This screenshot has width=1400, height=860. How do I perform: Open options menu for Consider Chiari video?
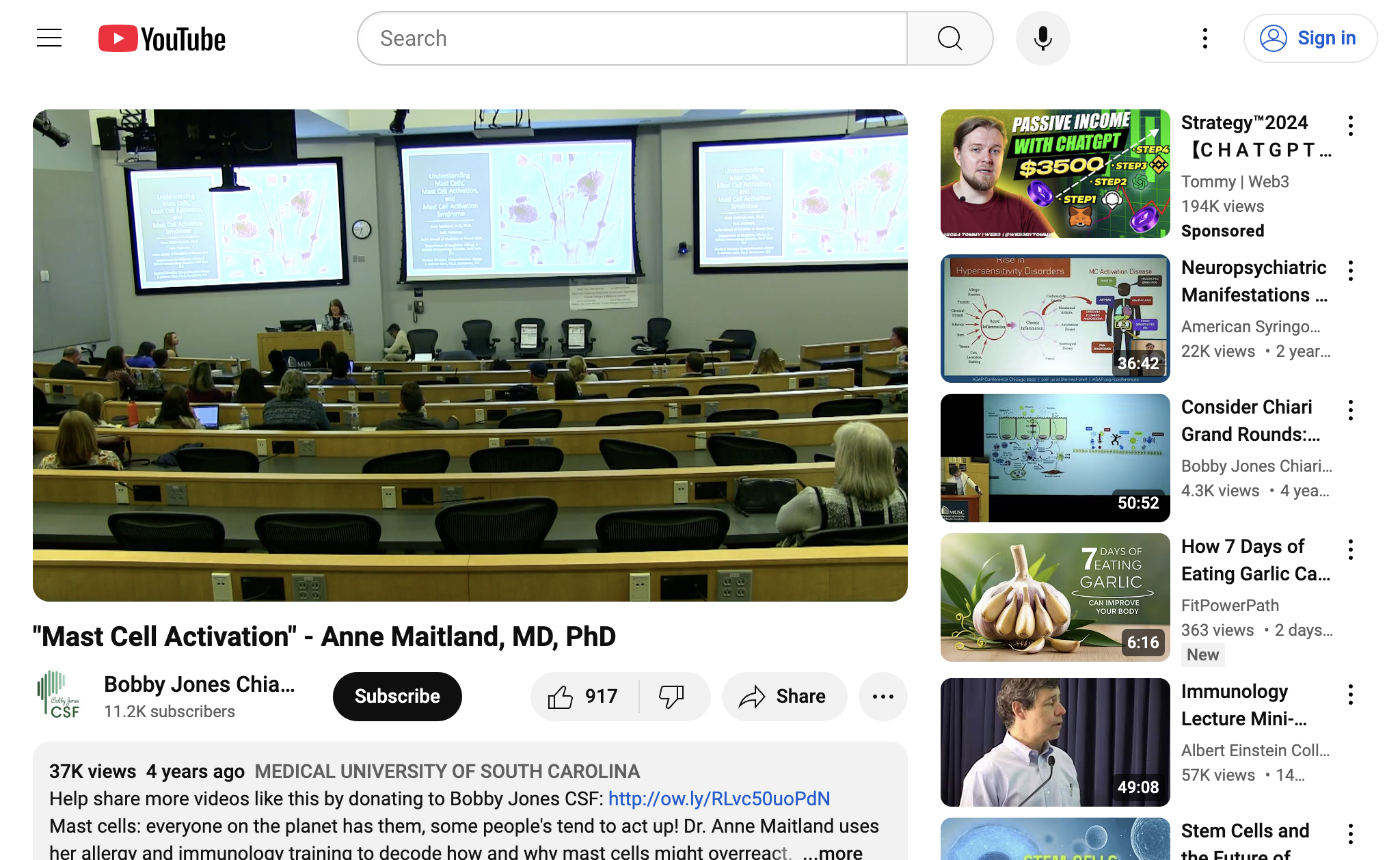pos(1351,410)
